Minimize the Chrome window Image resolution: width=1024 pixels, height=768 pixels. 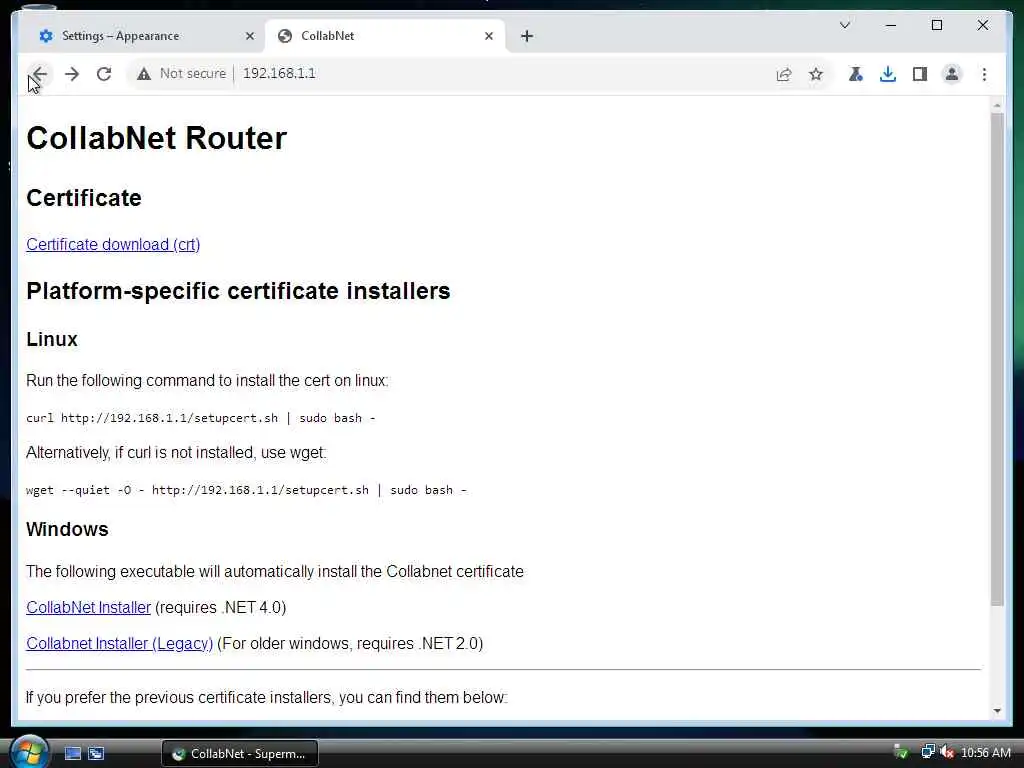(891, 25)
